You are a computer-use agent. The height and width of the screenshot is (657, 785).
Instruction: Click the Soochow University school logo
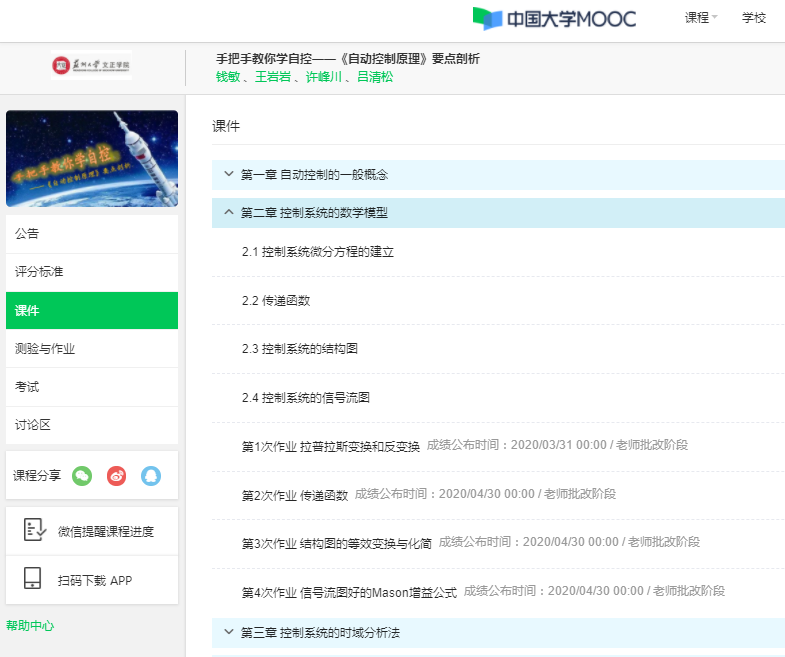pos(91,66)
